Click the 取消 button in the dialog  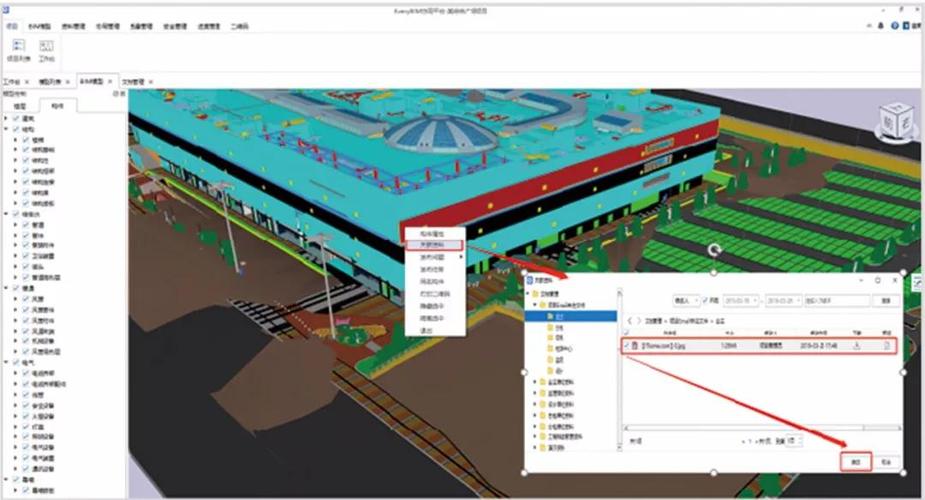(886, 462)
